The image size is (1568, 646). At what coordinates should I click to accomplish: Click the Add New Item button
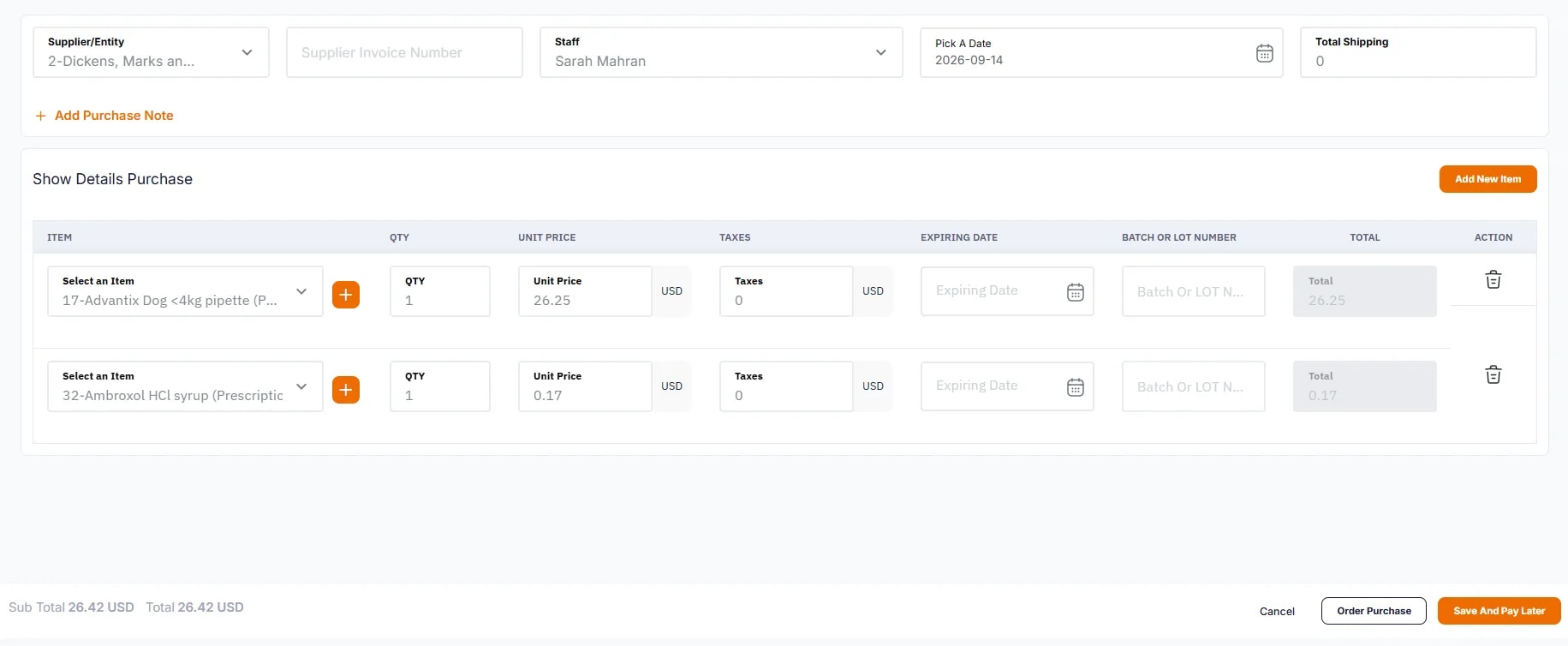tap(1488, 179)
